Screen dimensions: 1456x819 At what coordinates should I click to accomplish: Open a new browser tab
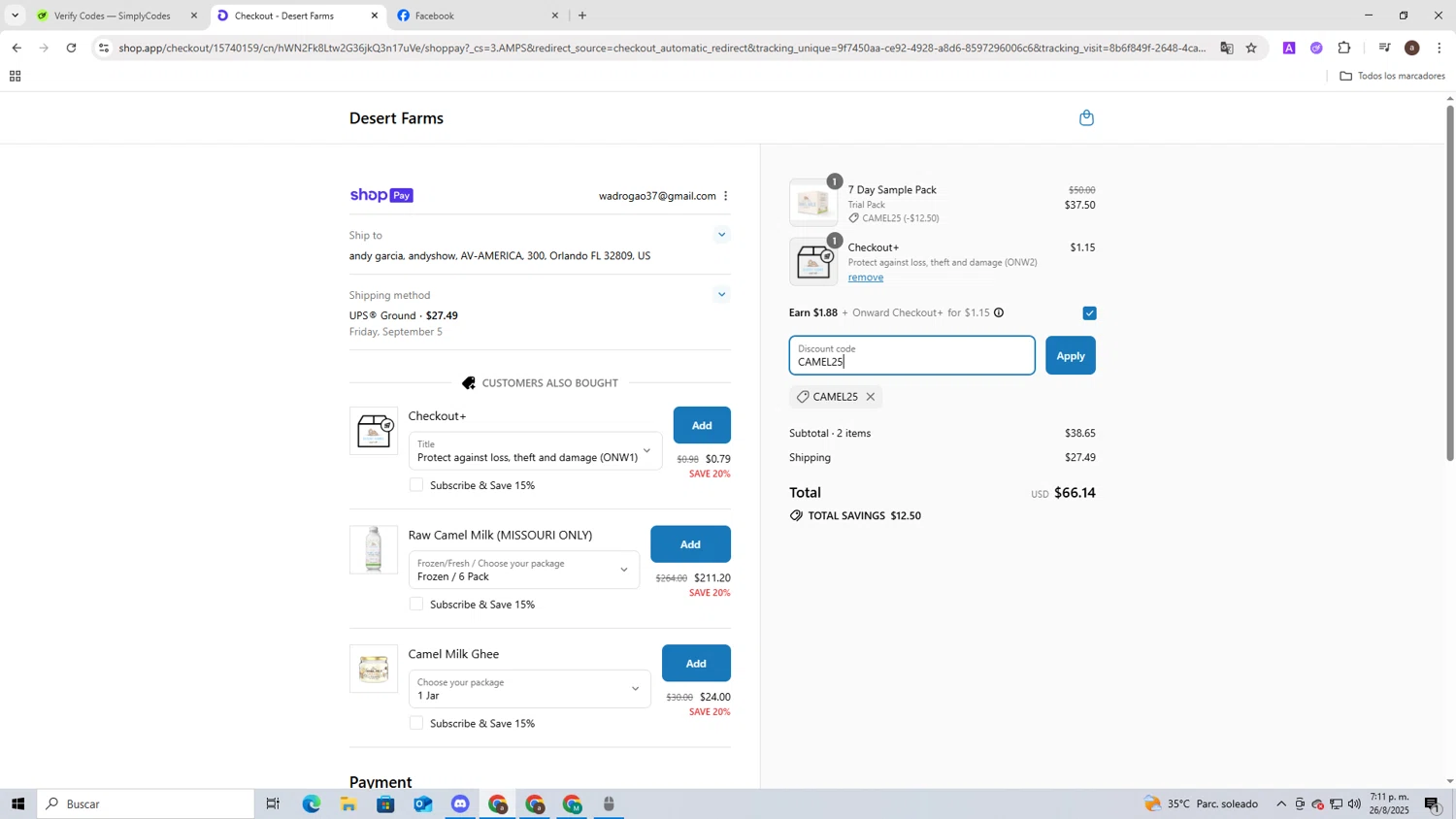(581, 16)
